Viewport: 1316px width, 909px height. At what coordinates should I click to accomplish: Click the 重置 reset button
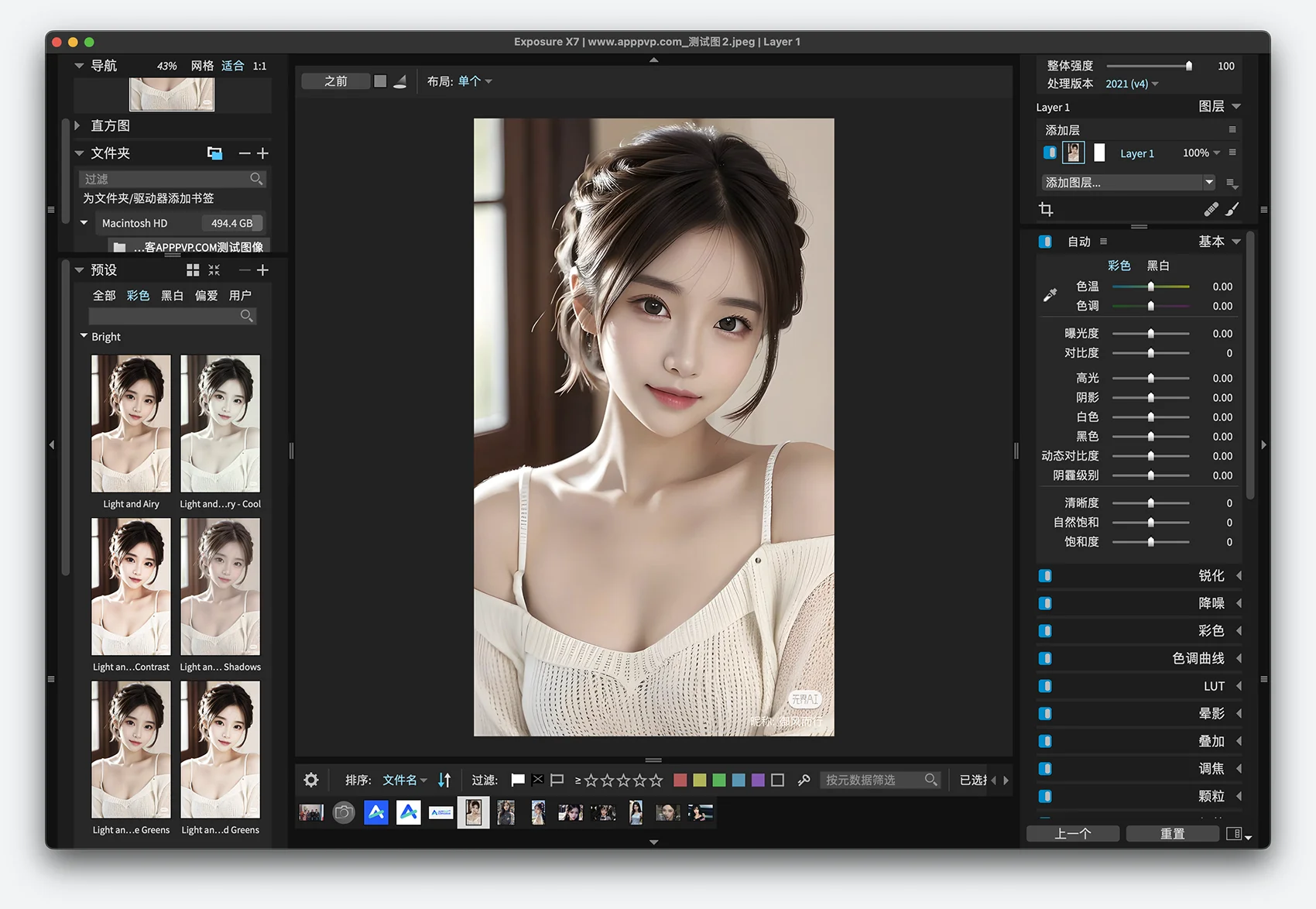1172,834
